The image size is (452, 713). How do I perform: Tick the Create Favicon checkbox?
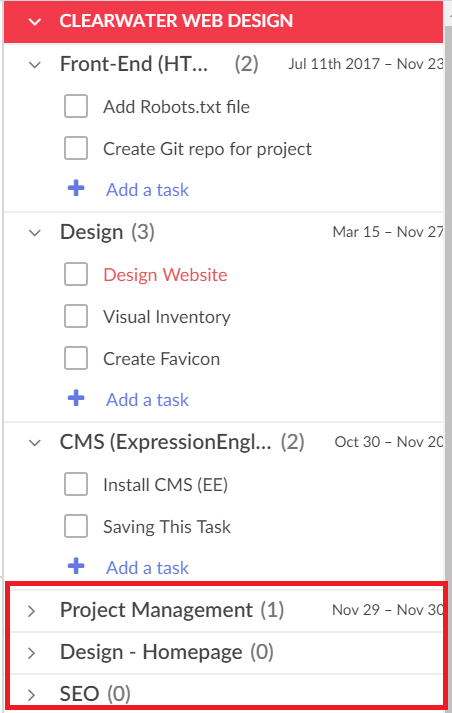coord(76,358)
